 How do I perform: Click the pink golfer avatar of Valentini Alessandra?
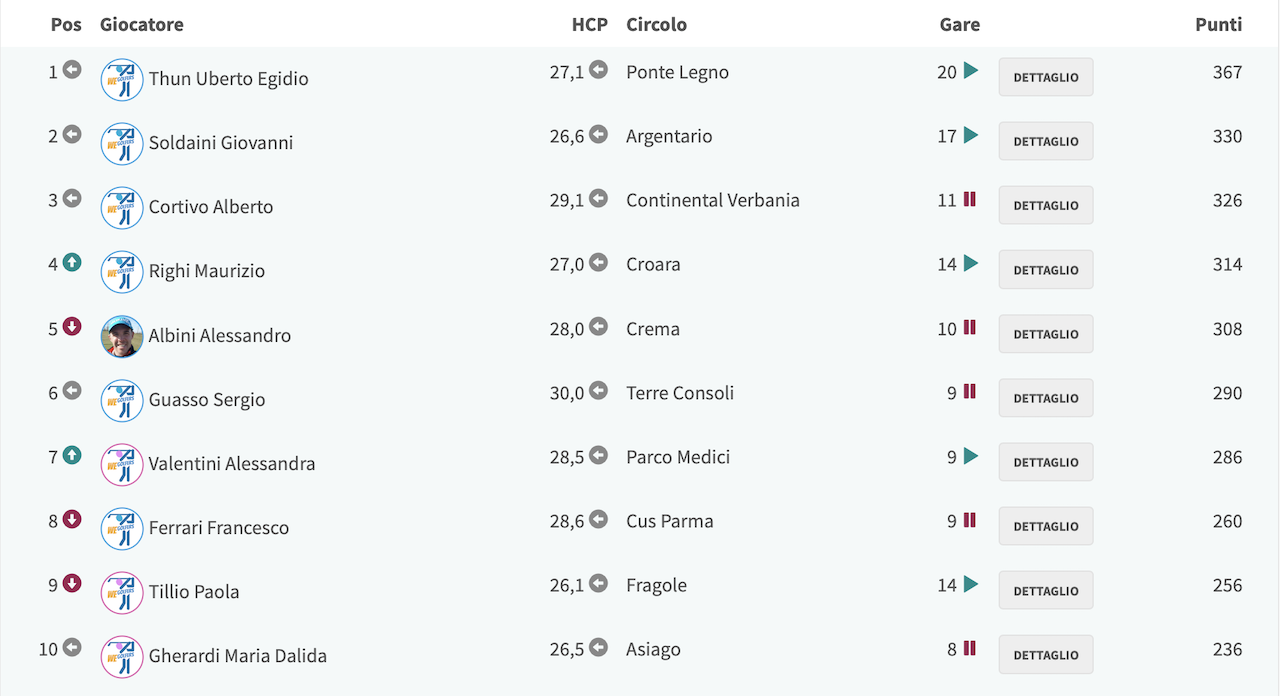[x=122, y=464]
